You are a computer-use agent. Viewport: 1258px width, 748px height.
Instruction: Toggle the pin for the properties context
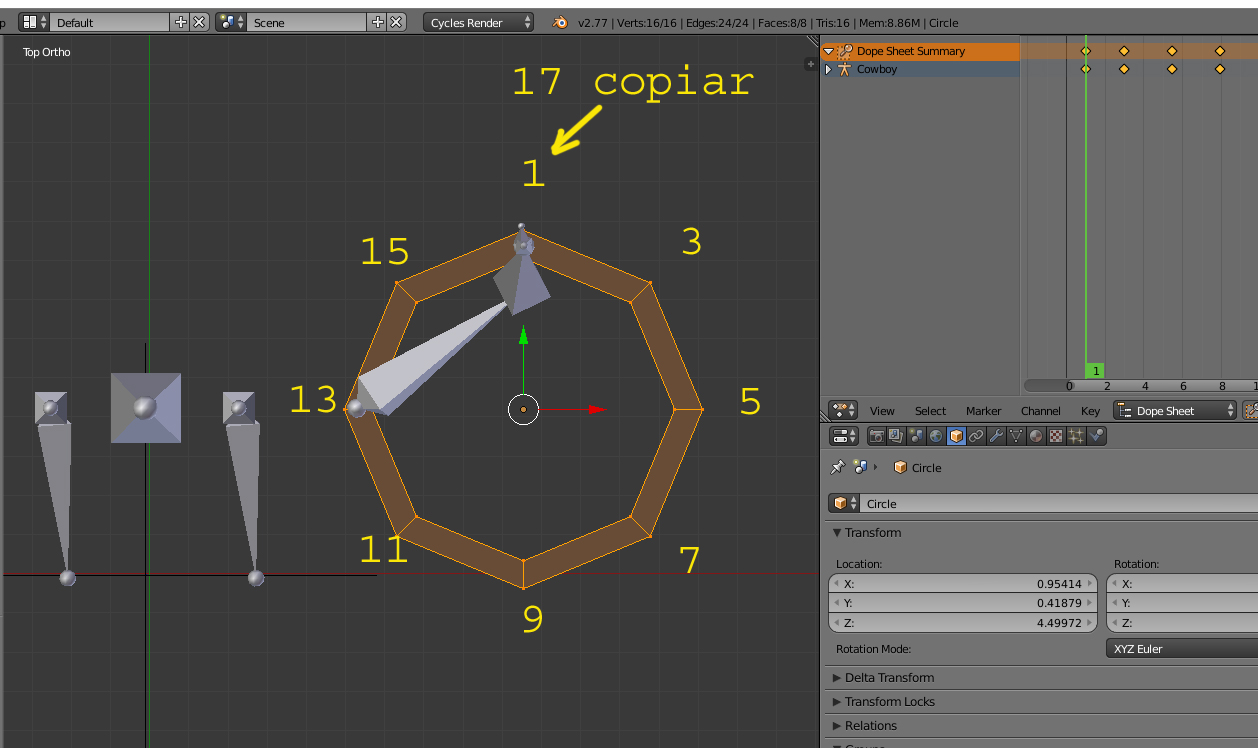[x=838, y=467]
